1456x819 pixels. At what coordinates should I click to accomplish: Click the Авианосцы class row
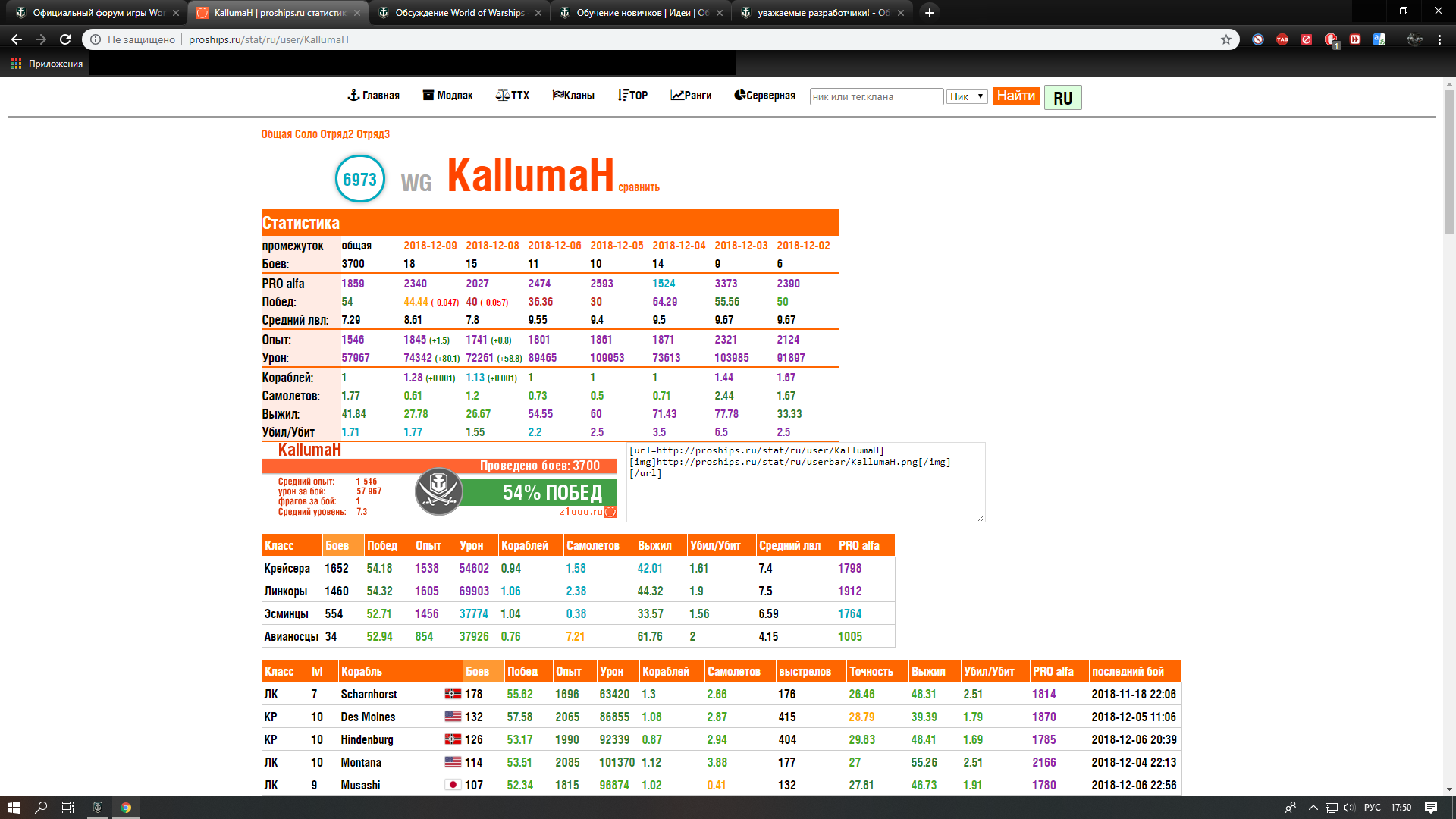pos(578,636)
